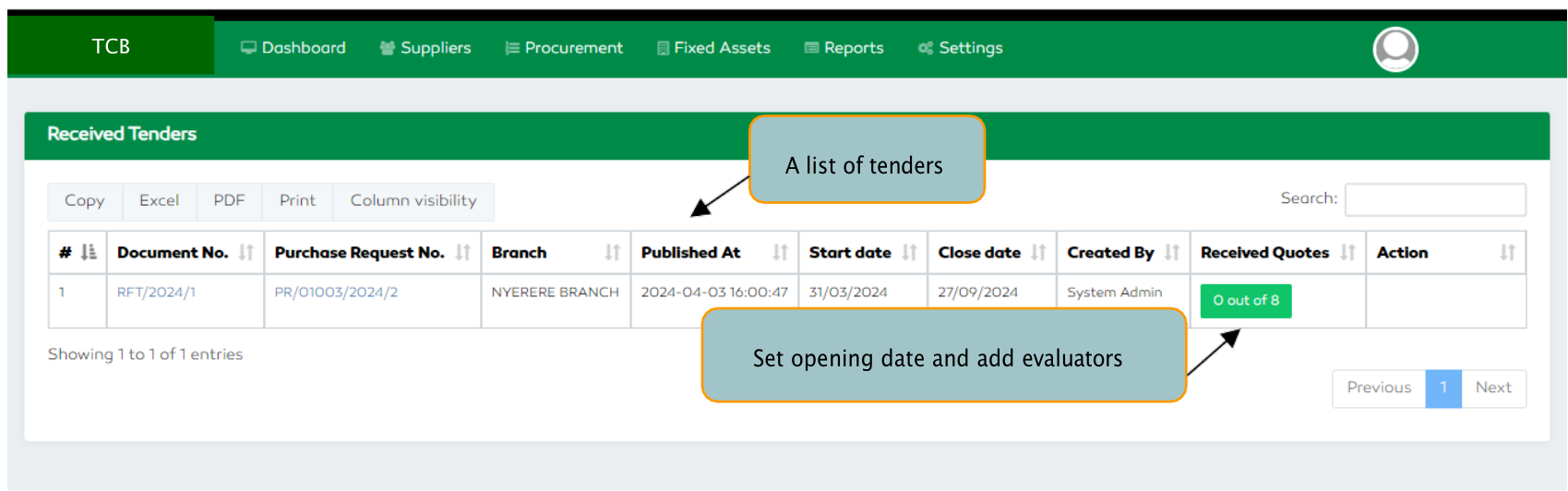Screen dimensions: 1568x491
Task: Click the close date 27/09/2024
Action: point(978,293)
